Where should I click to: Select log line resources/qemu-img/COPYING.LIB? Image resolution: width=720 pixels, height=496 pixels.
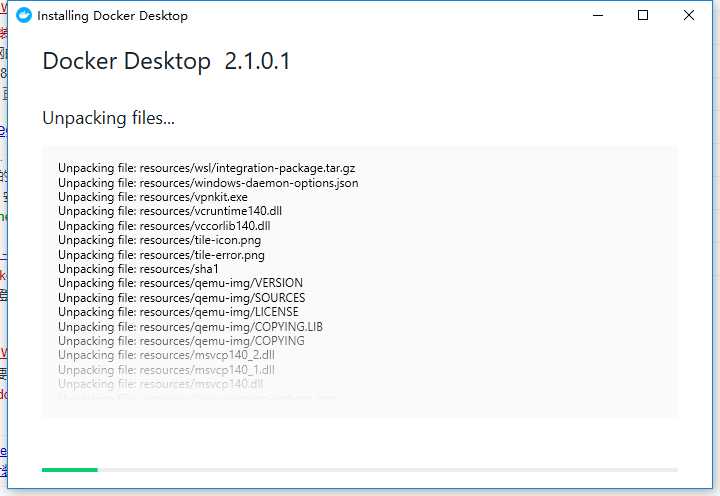(x=190, y=327)
